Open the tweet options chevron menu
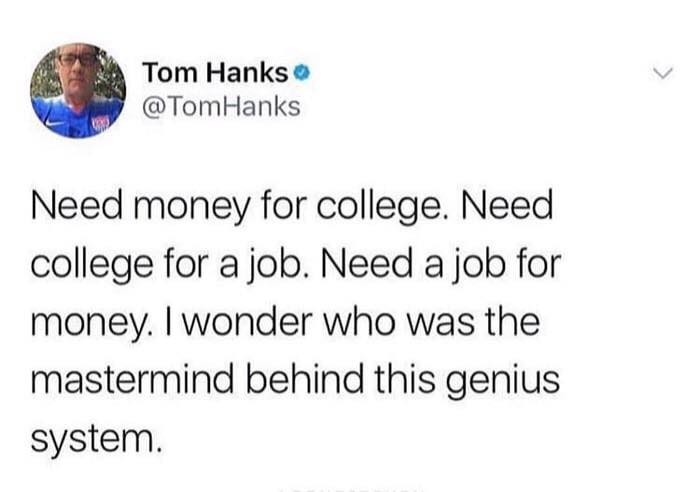This screenshot has height=492, width=700. (x=662, y=73)
